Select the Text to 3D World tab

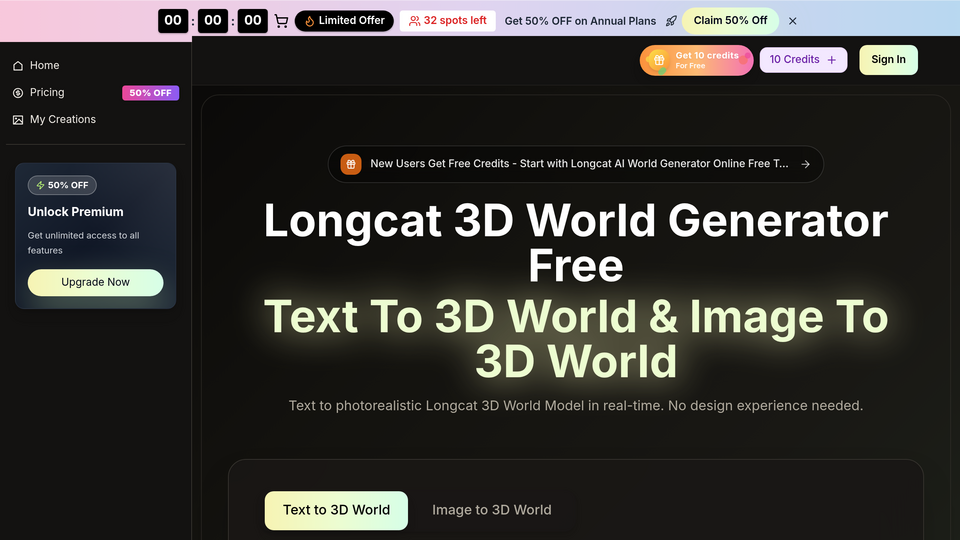tap(336, 510)
